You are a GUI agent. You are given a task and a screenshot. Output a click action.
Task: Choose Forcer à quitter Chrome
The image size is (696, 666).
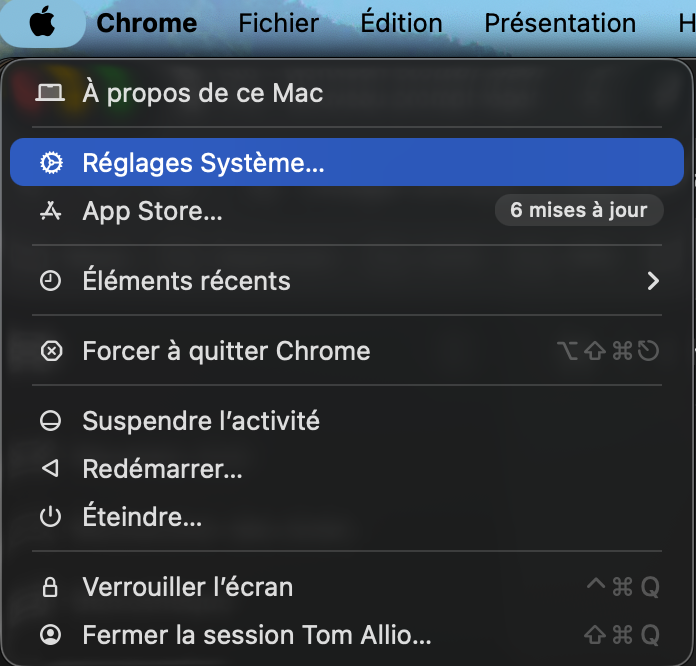click(x=226, y=351)
